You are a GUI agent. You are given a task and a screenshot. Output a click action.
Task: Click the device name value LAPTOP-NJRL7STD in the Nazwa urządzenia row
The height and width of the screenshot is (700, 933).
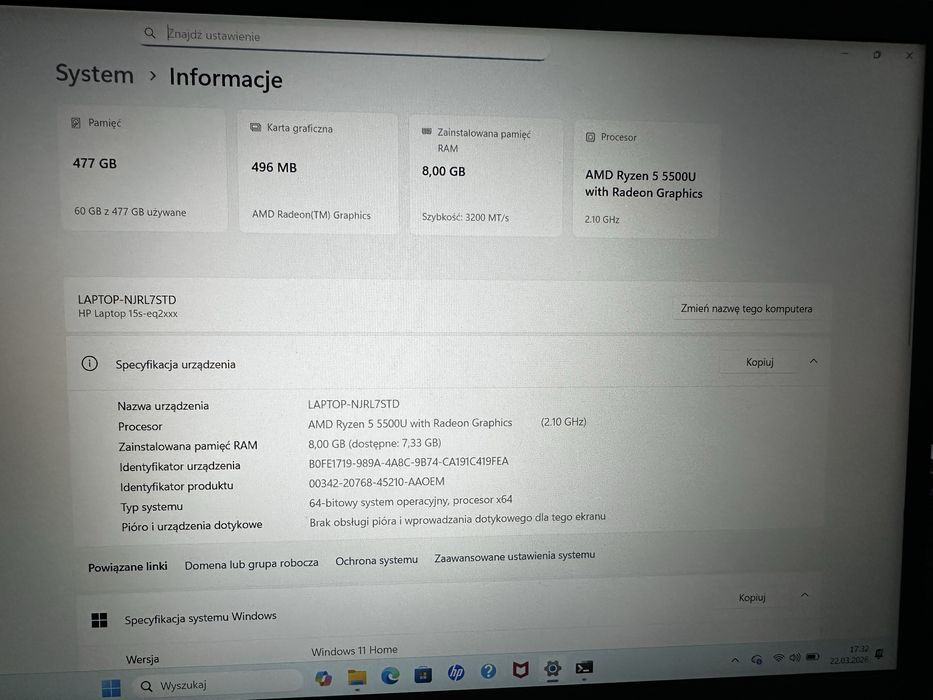(353, 404)
